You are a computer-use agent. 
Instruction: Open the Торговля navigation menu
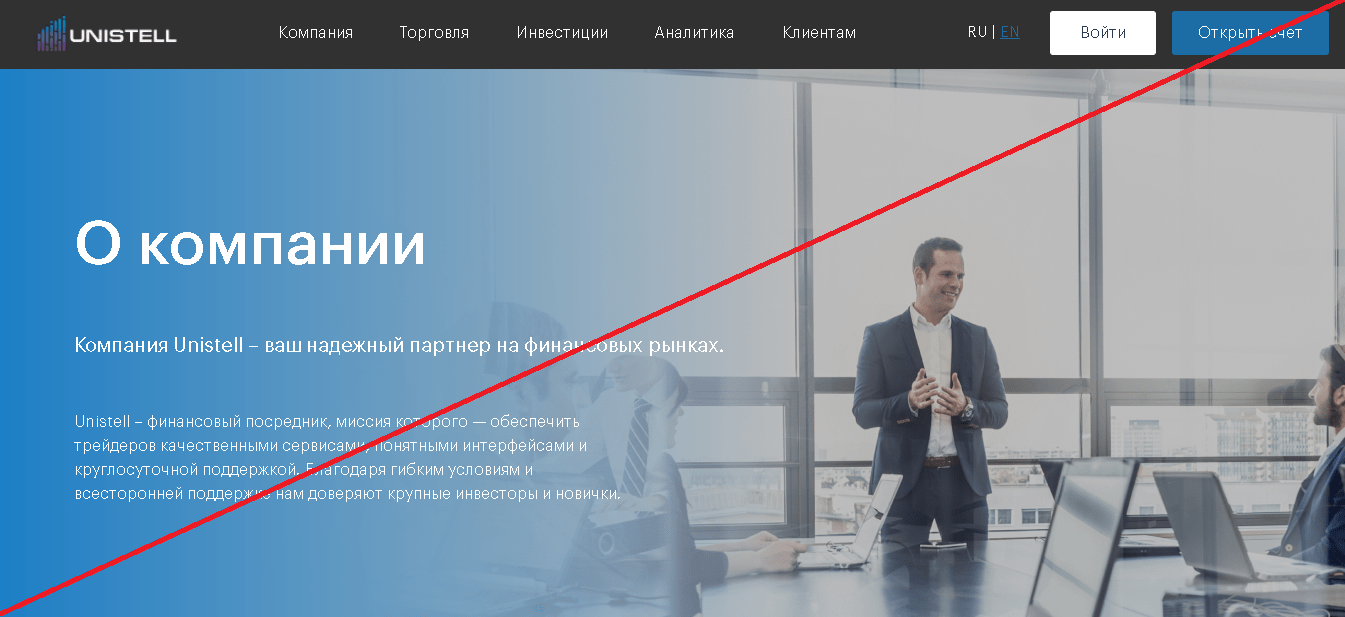click(x=435, y=33)
